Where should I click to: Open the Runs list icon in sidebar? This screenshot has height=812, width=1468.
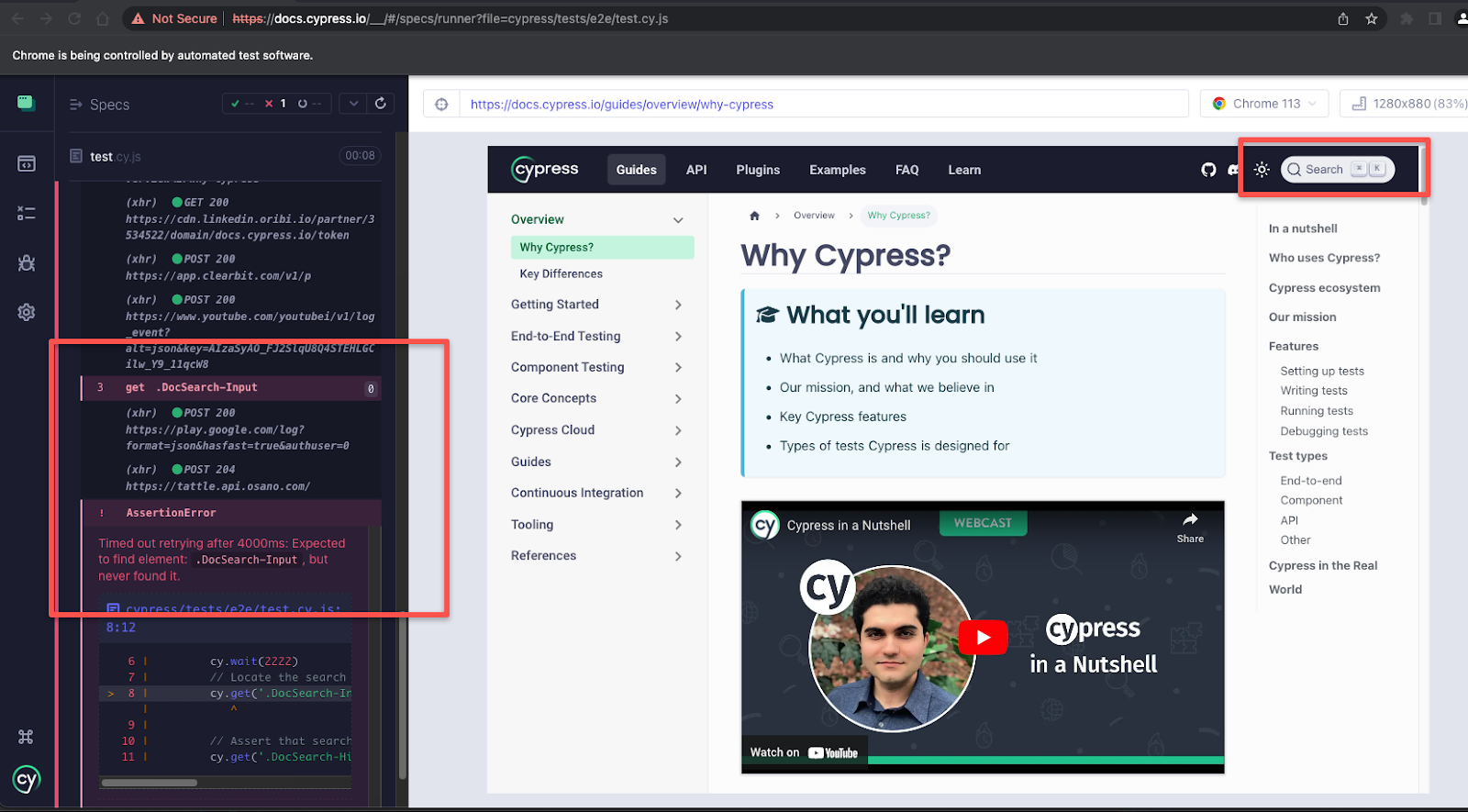(27, 214)
